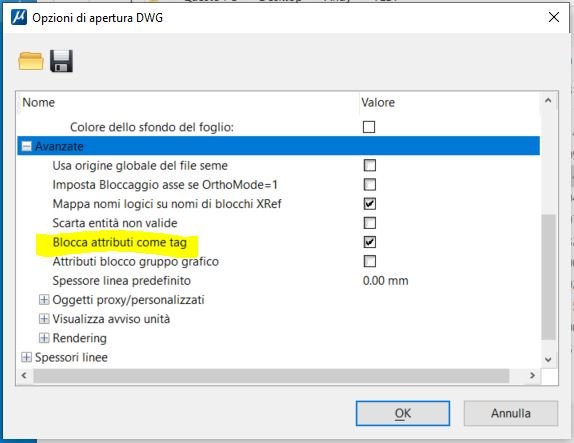Toggle Usa origine globale del file seme checkbox
The height and width of the screenshot is (443, 574).
369,165
